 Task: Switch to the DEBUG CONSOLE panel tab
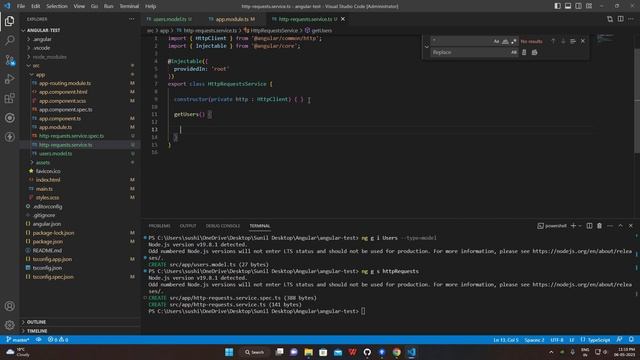click(x=223, y=226)
